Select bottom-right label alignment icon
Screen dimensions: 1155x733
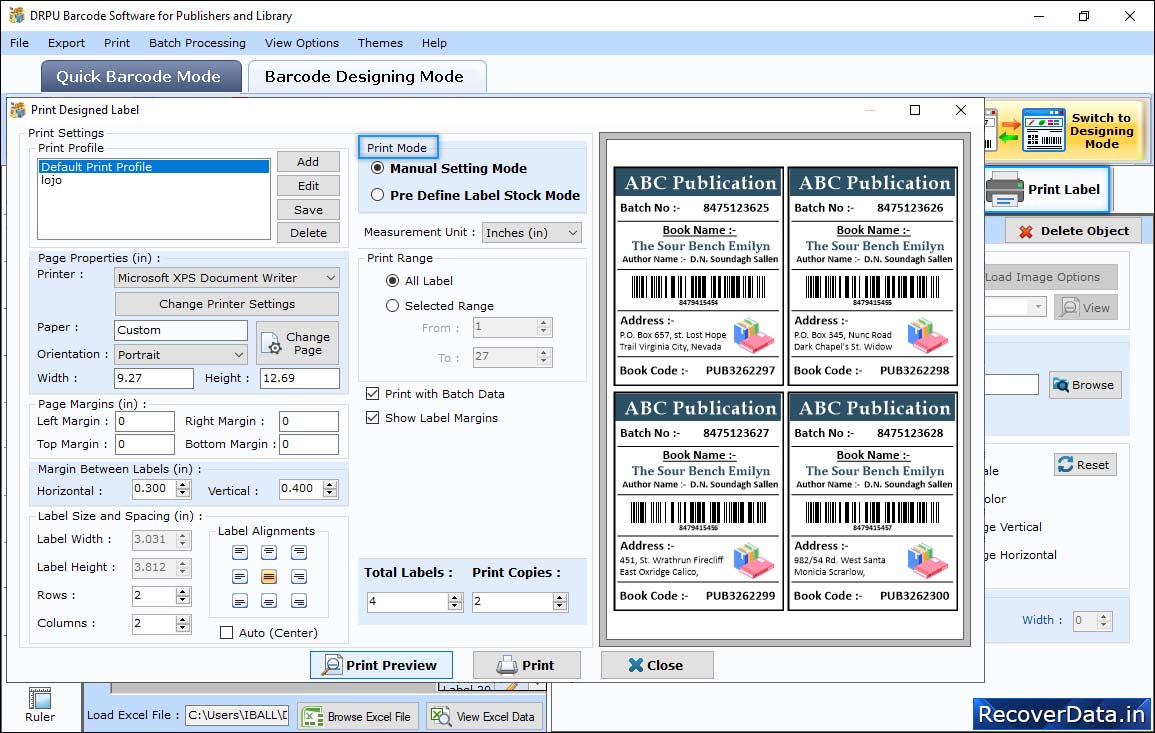point(298,601)
